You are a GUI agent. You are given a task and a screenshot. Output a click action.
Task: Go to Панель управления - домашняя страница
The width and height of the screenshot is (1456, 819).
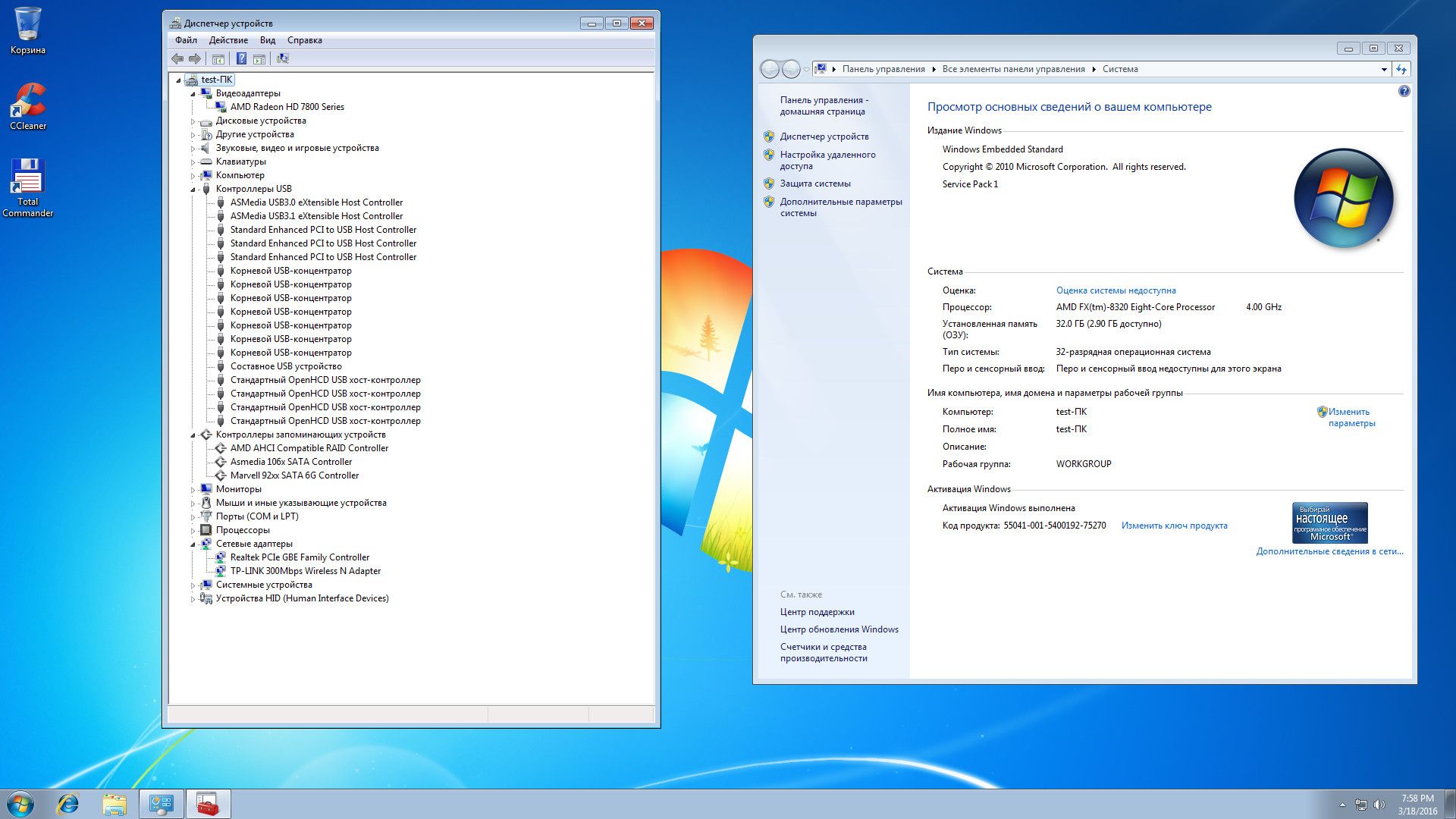coord(824,105)
